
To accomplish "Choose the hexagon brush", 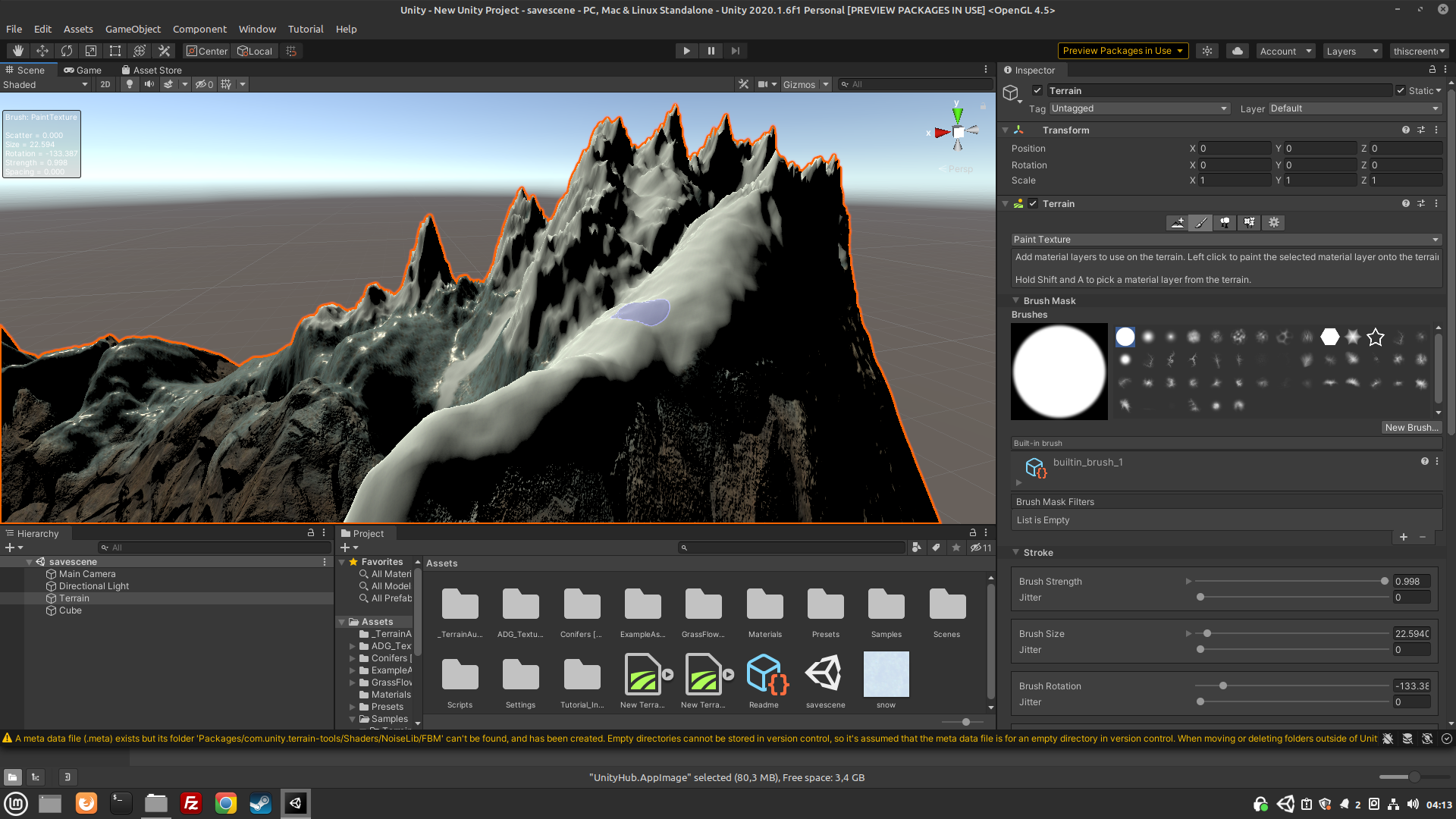I will pyautogui.click(x=1330, y=337).
